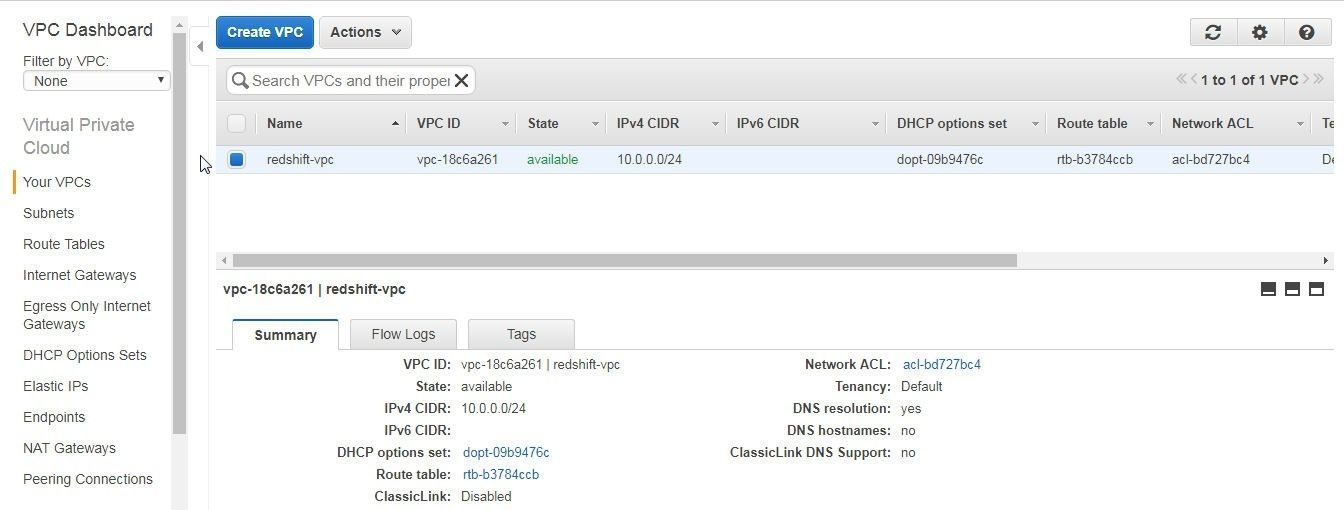Collapse the left navigation panel arrow

click(x=200, y=46)
